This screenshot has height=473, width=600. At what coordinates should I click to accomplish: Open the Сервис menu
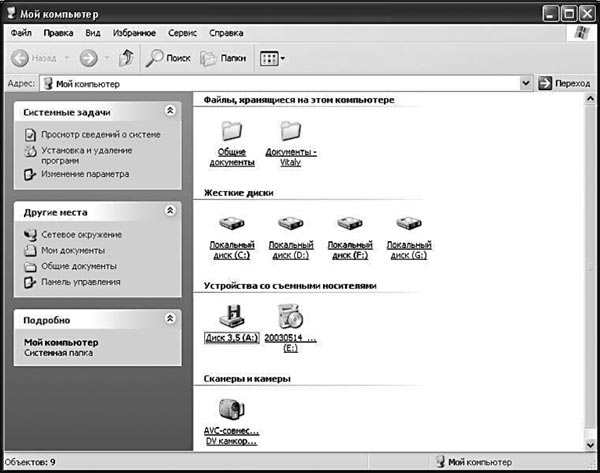click(183, 33)
